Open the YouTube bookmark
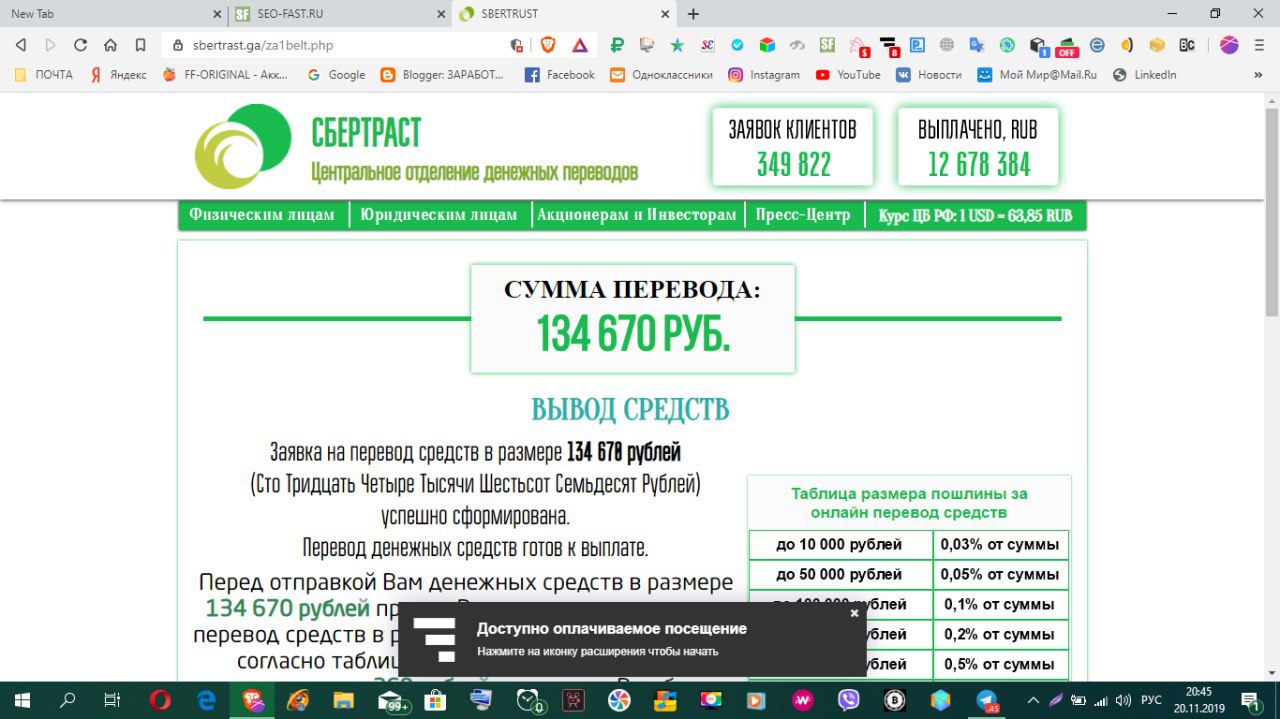Image resolution: width=1280 pixels, height=719 pixels. point(848,75)
